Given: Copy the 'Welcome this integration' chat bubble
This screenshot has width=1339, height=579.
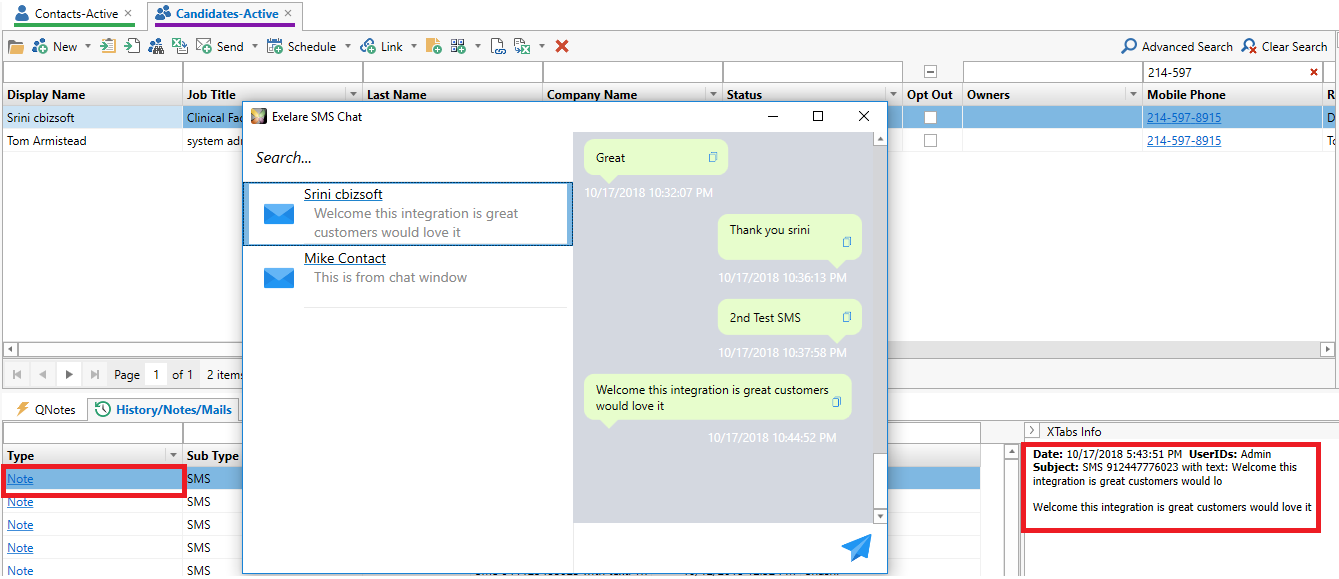Looking at the screenshot, I should point(837,402).
